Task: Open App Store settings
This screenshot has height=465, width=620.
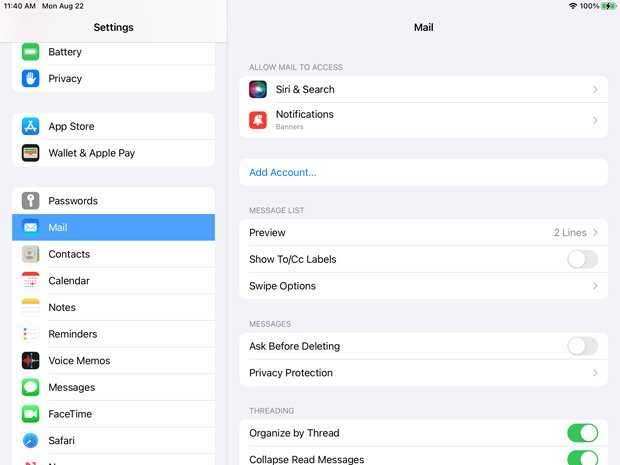Action: coord(113,126)
